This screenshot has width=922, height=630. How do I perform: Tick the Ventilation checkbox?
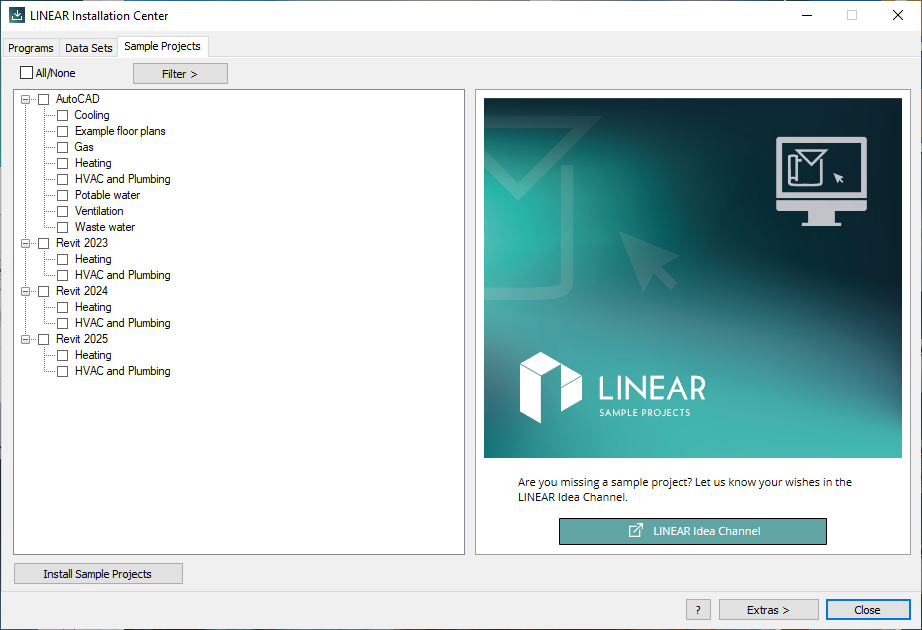pyautogui.click(x=62, y=211)
